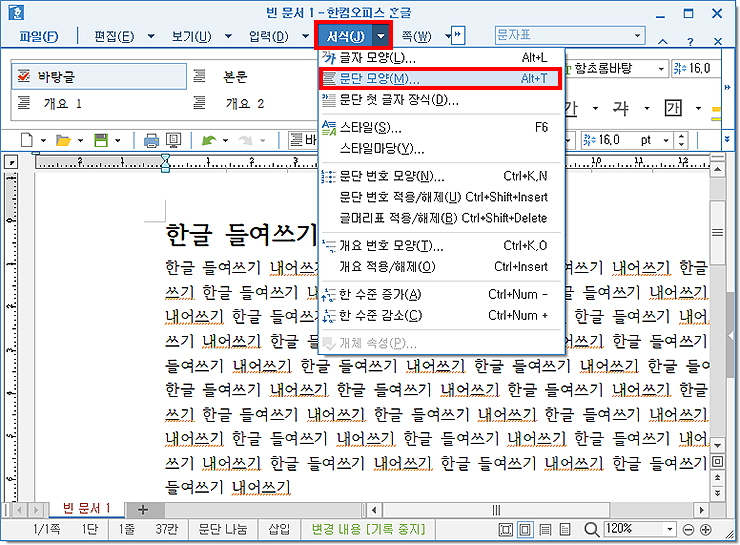Click the vertical scrollbar down arrow
This screenshot has height=545, width=740.
coord(717,445)
